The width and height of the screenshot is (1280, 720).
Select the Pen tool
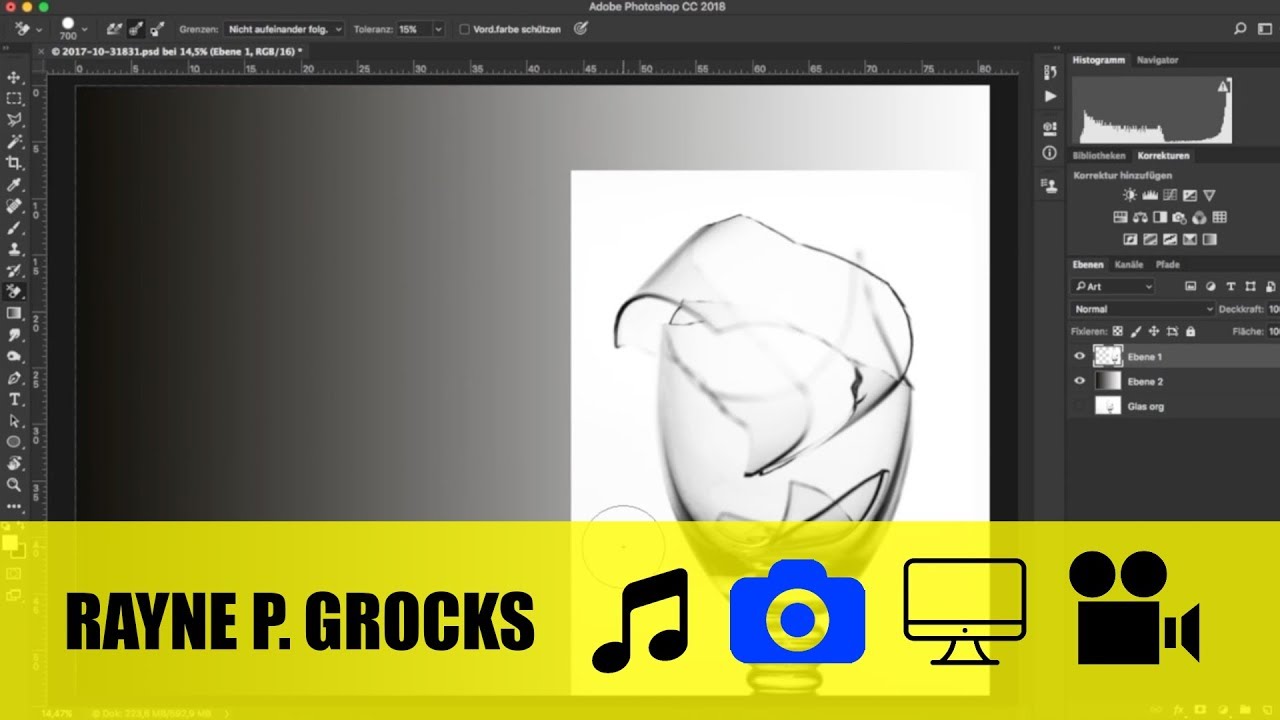[x=14, y=378]
